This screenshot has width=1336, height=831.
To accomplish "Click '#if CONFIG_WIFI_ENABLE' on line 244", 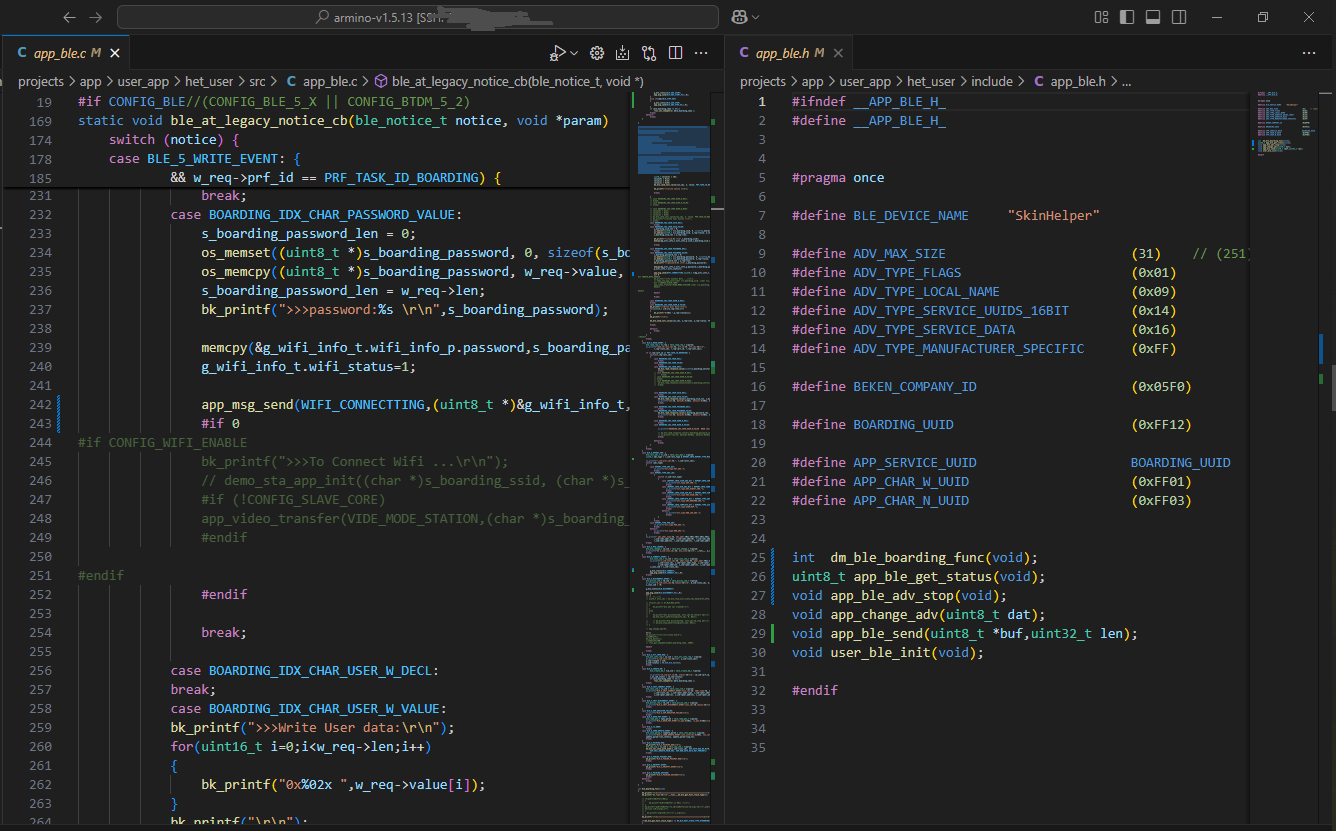I will pyautogui.click(x=162, y=444).
